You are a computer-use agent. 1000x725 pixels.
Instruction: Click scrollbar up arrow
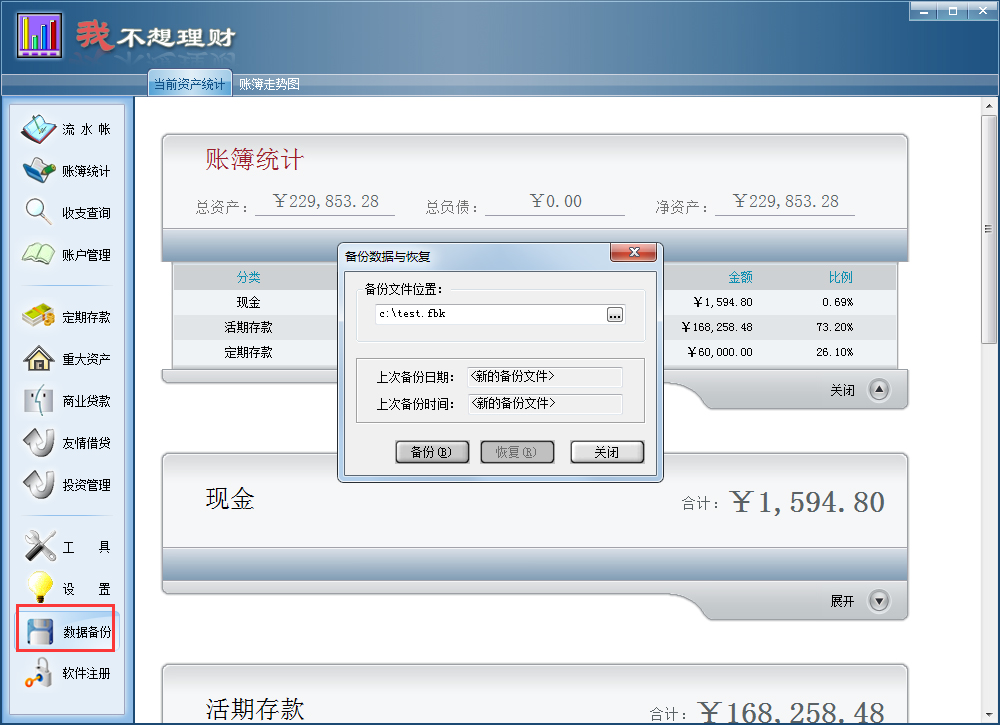(x=989, y=106)
